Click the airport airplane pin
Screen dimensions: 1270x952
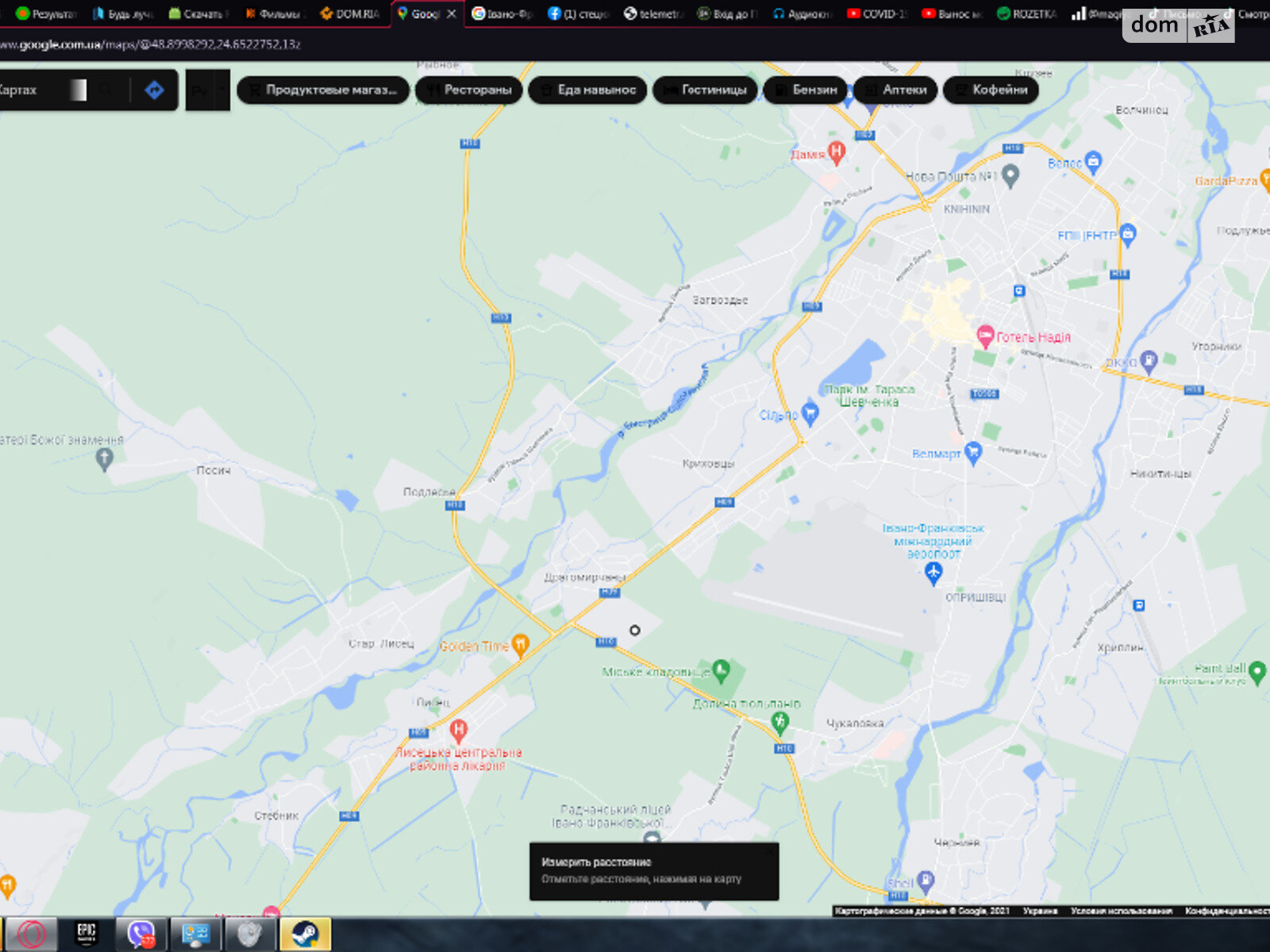[933, 572]
